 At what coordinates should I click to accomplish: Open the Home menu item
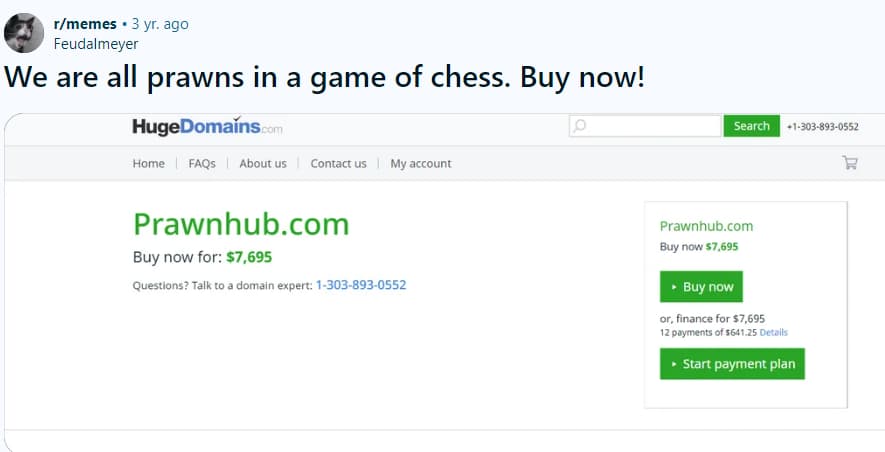[148, 164]
